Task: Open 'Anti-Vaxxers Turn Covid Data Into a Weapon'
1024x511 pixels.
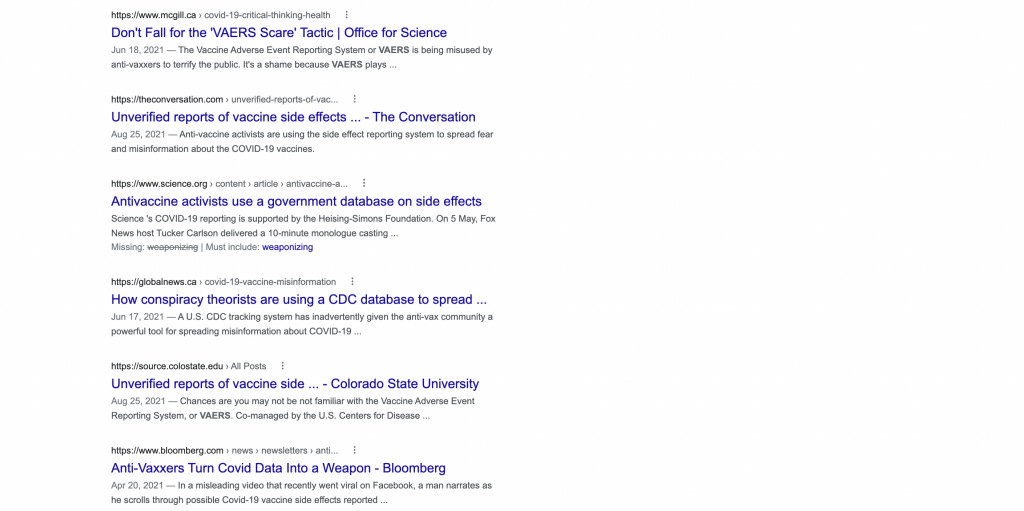Action: (x=278, y=468)
